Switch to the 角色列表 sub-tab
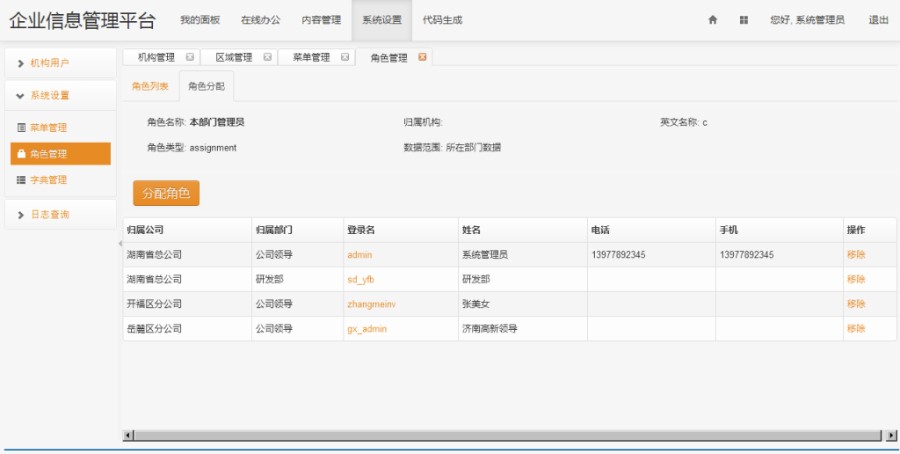 tap(150, 87)
